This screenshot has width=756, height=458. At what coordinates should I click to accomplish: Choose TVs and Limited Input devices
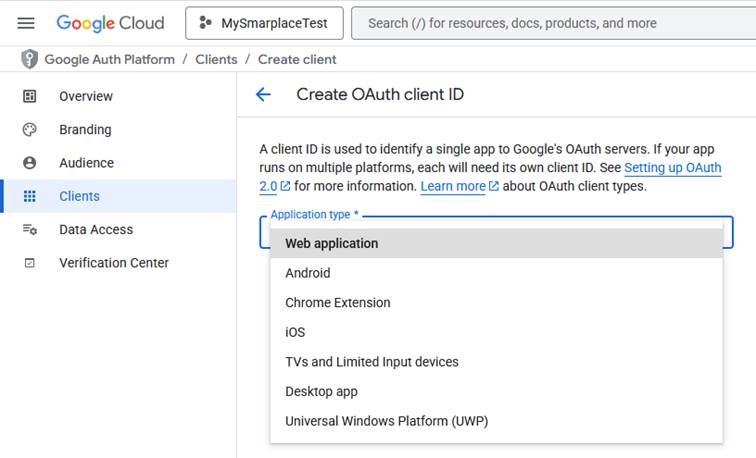pyautogui.click(x=371, y=362)
